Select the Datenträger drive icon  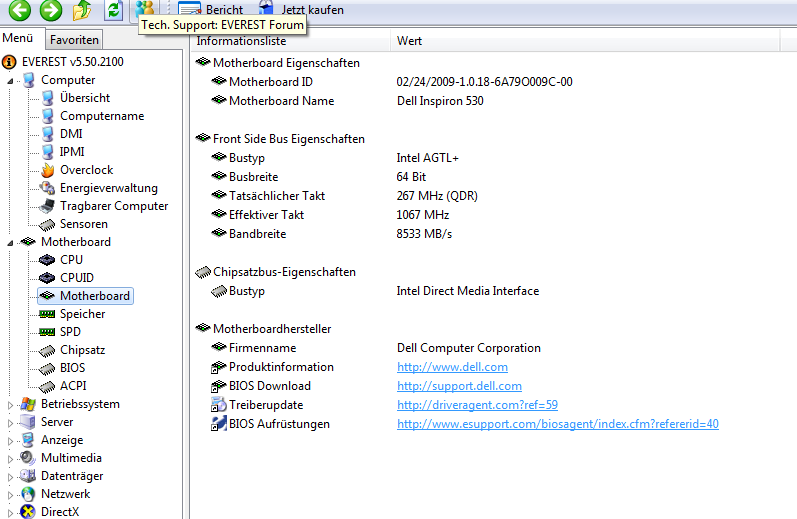pyautogui.click(x=28, y=476)
